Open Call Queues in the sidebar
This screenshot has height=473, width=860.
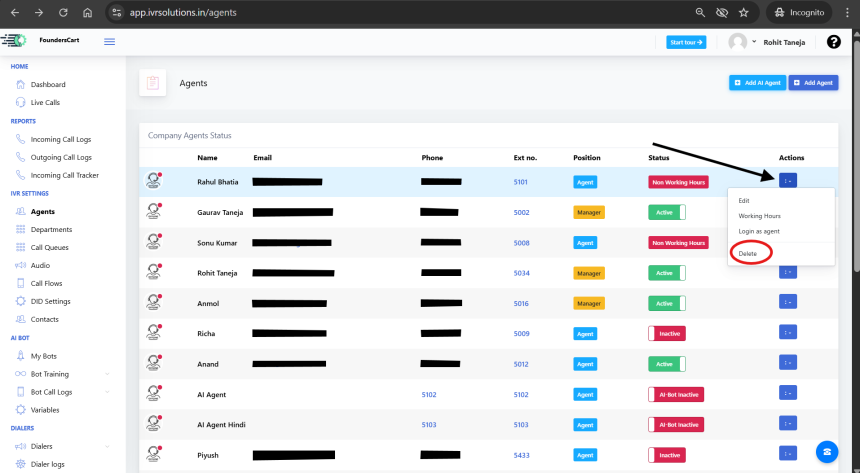pos(49,247)
